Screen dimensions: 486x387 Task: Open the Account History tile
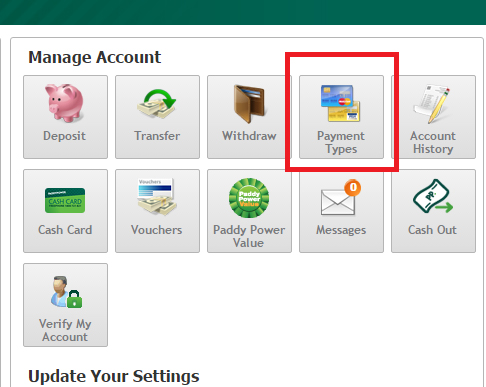point(433,117)
